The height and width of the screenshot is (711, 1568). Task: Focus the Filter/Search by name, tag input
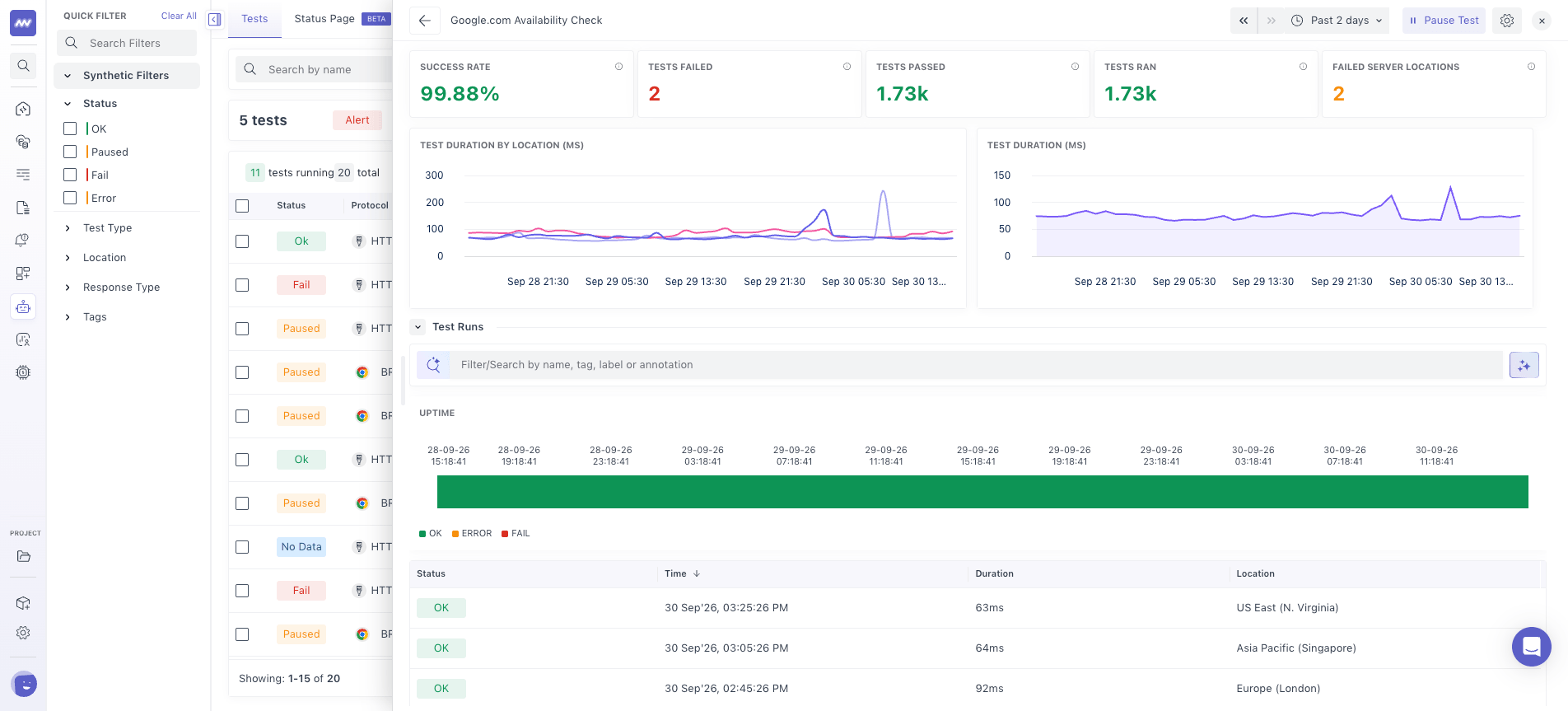click(977, 365)
